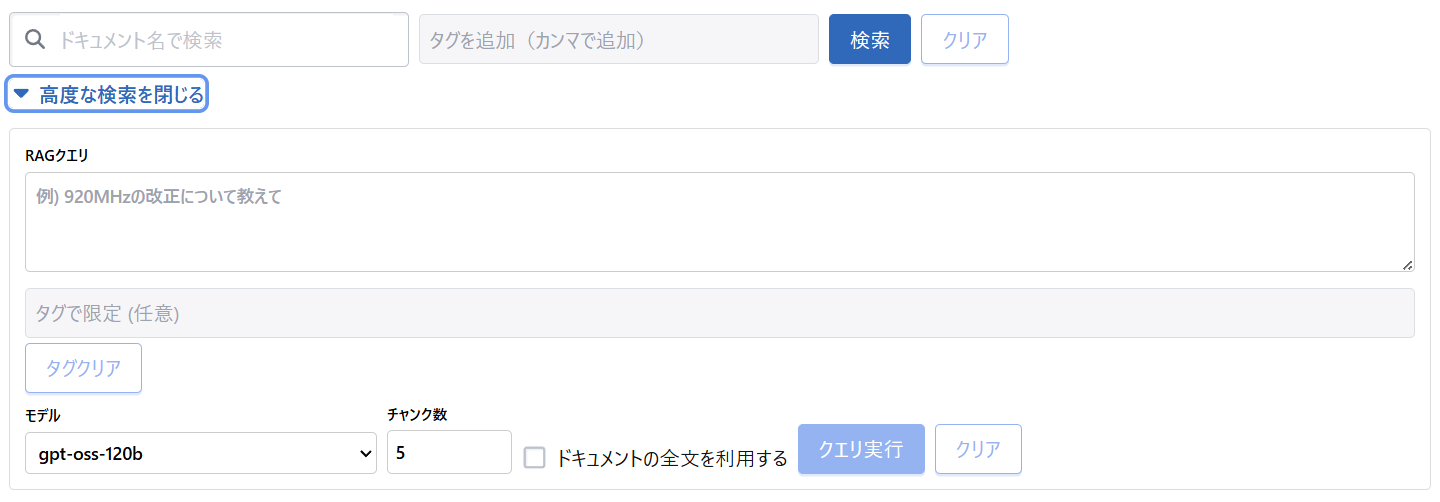Focus the タグを追加 (カンマで追加) field
The image size is (1440, 502).
click(619, 39)
